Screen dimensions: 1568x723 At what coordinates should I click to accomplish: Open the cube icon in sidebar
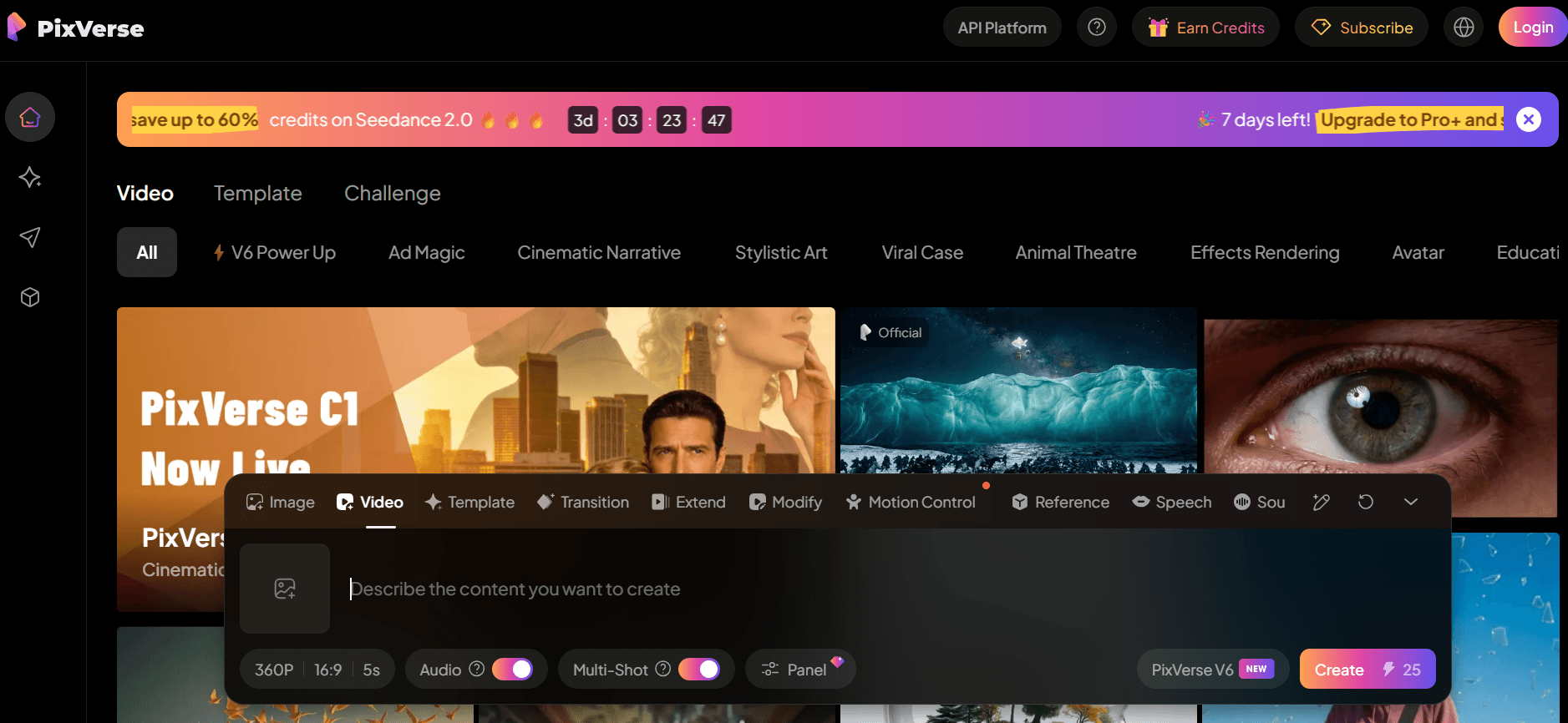[x=30, y=297]
